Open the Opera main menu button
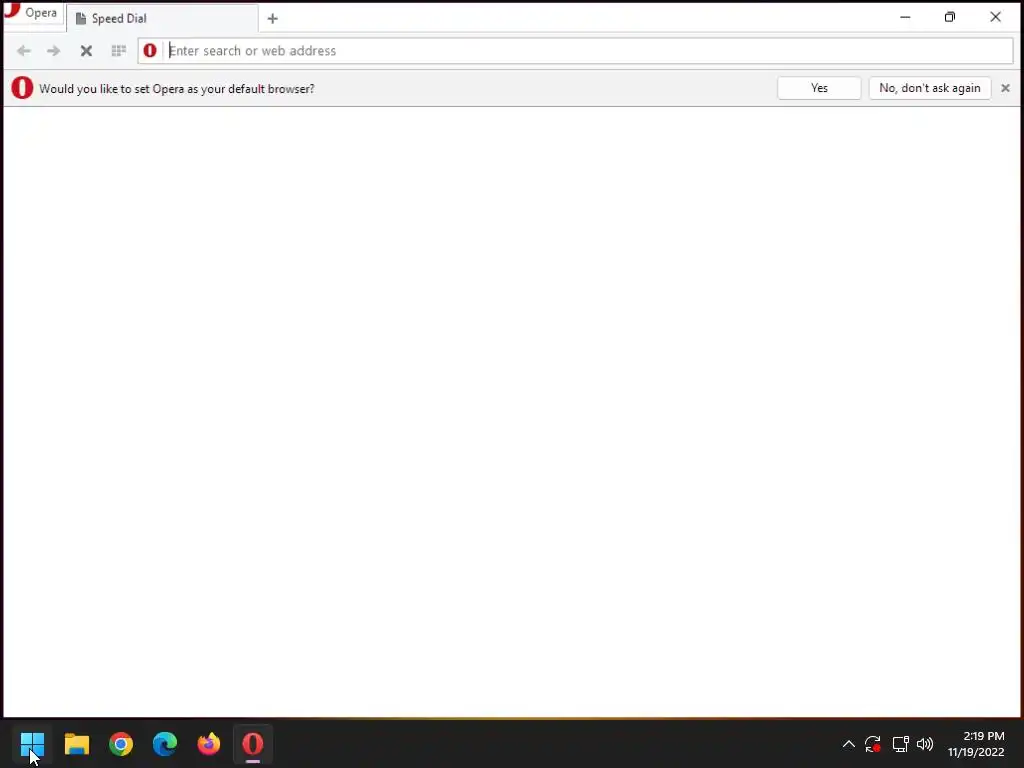The height and width of the screenshot is (768, 1024). pos(33,12)
